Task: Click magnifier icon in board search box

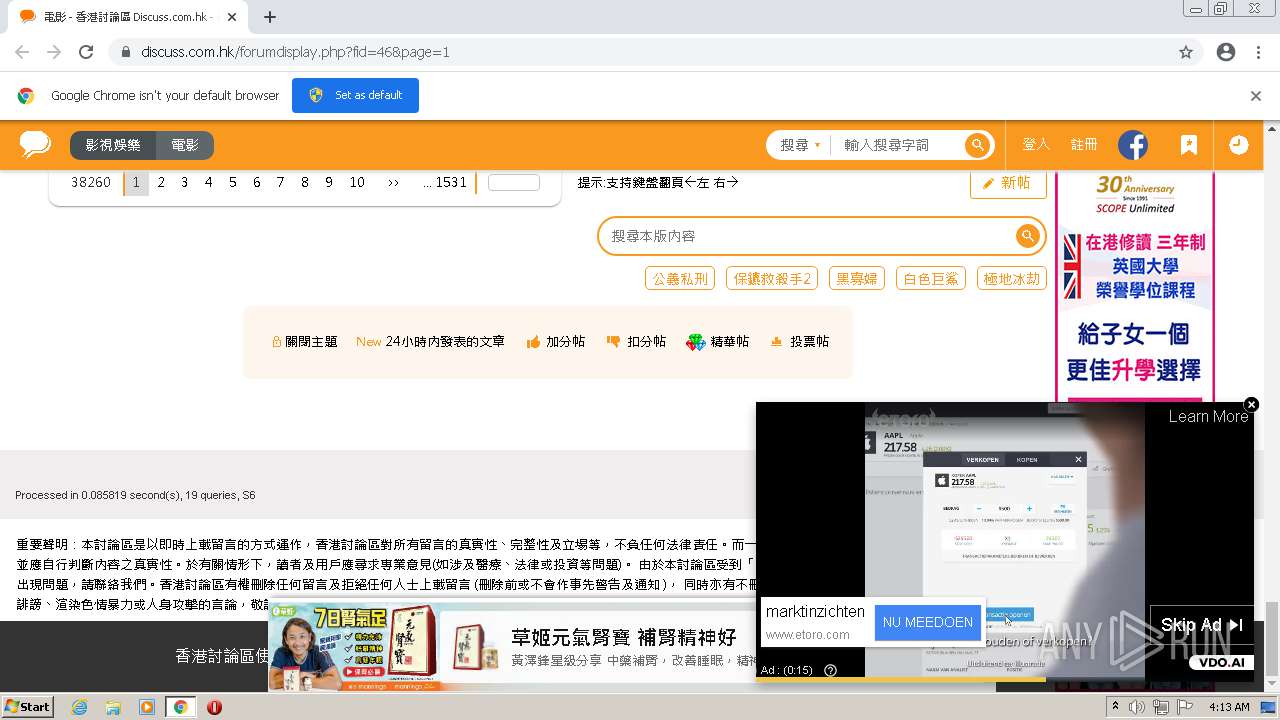Action: point(1027,236)
